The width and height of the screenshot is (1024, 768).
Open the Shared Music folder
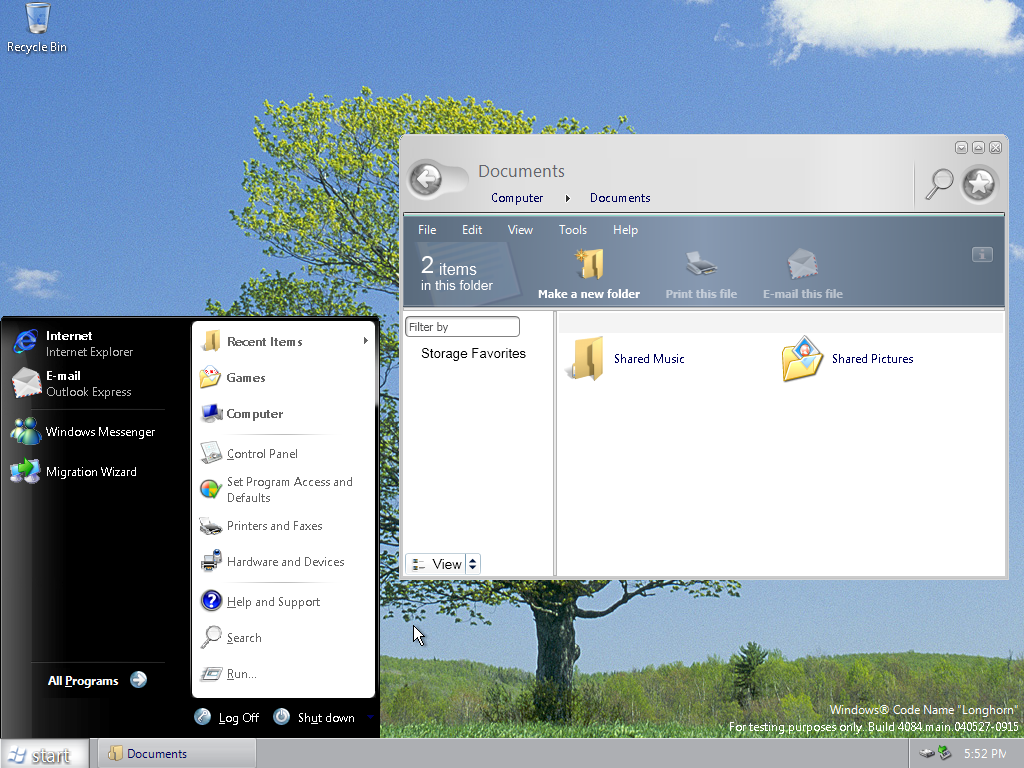click(x=585, y=359)
